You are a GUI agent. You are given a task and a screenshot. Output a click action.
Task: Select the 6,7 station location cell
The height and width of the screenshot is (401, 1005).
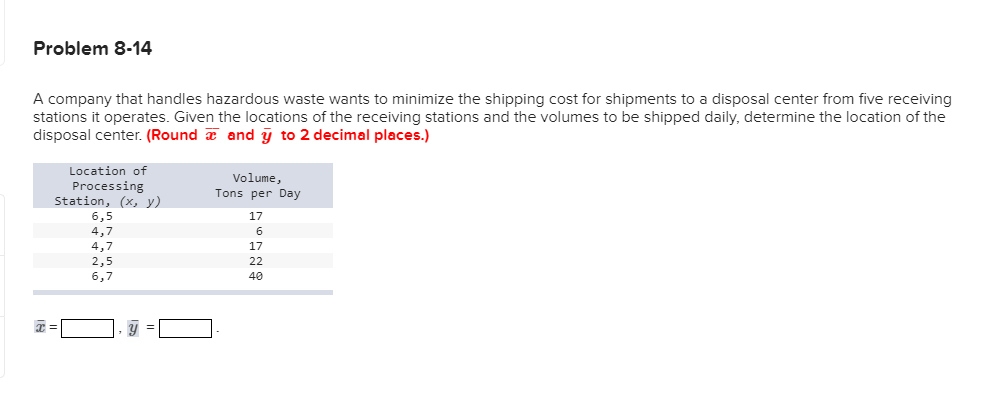pos(102,275)
